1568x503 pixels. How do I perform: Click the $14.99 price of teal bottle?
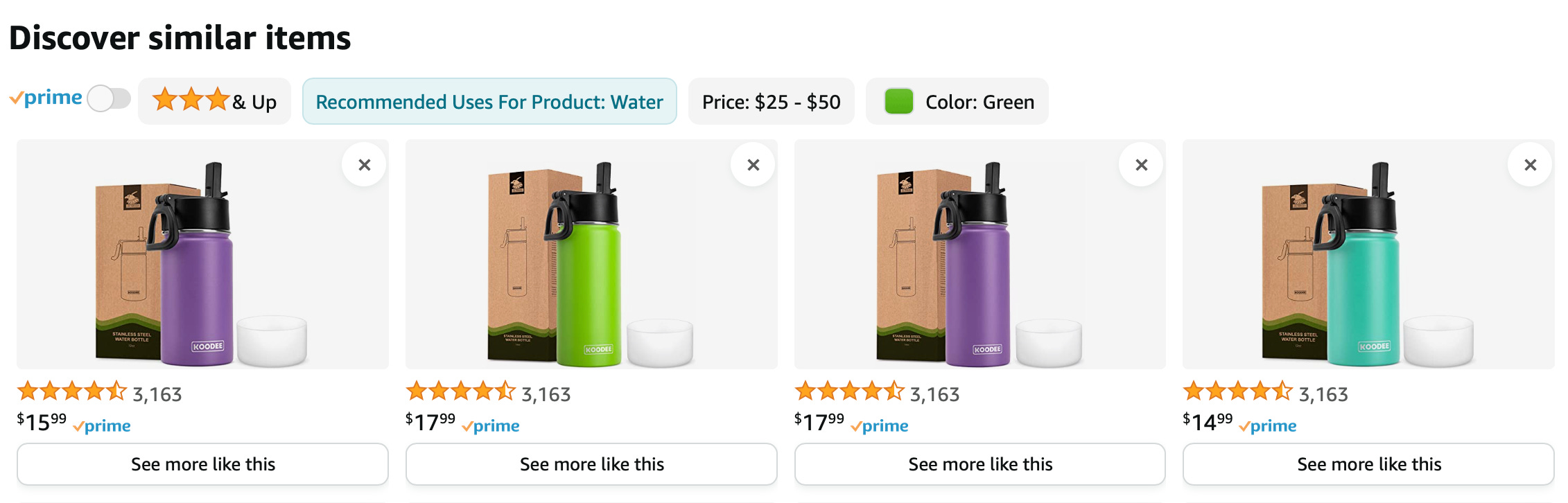[x=1208, y=422]
